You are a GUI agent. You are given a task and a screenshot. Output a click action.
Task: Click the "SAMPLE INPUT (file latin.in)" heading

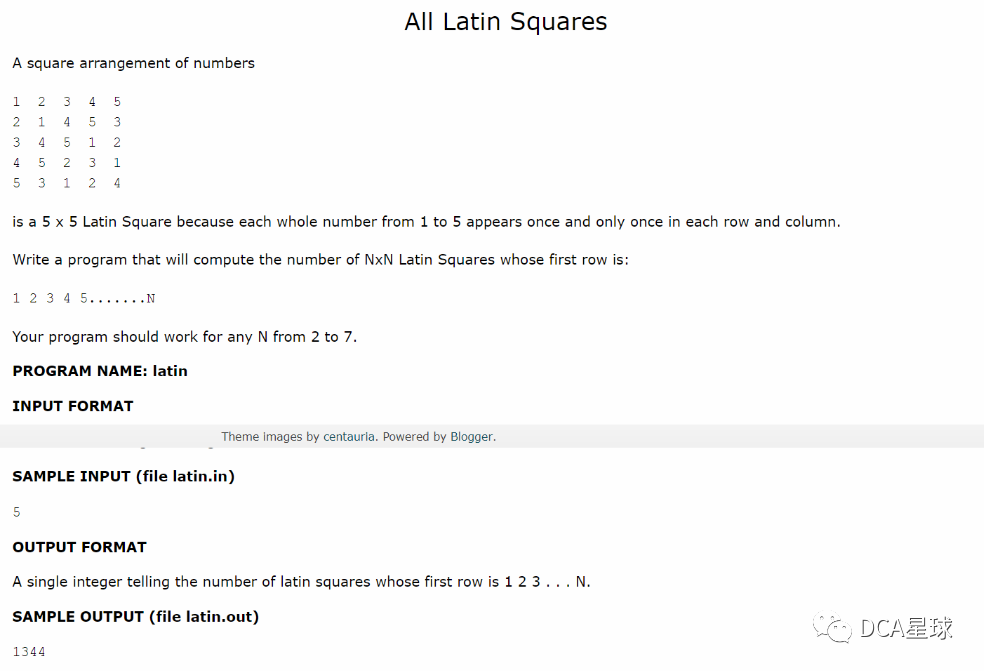pyautogui.click(x=123, y=476)
